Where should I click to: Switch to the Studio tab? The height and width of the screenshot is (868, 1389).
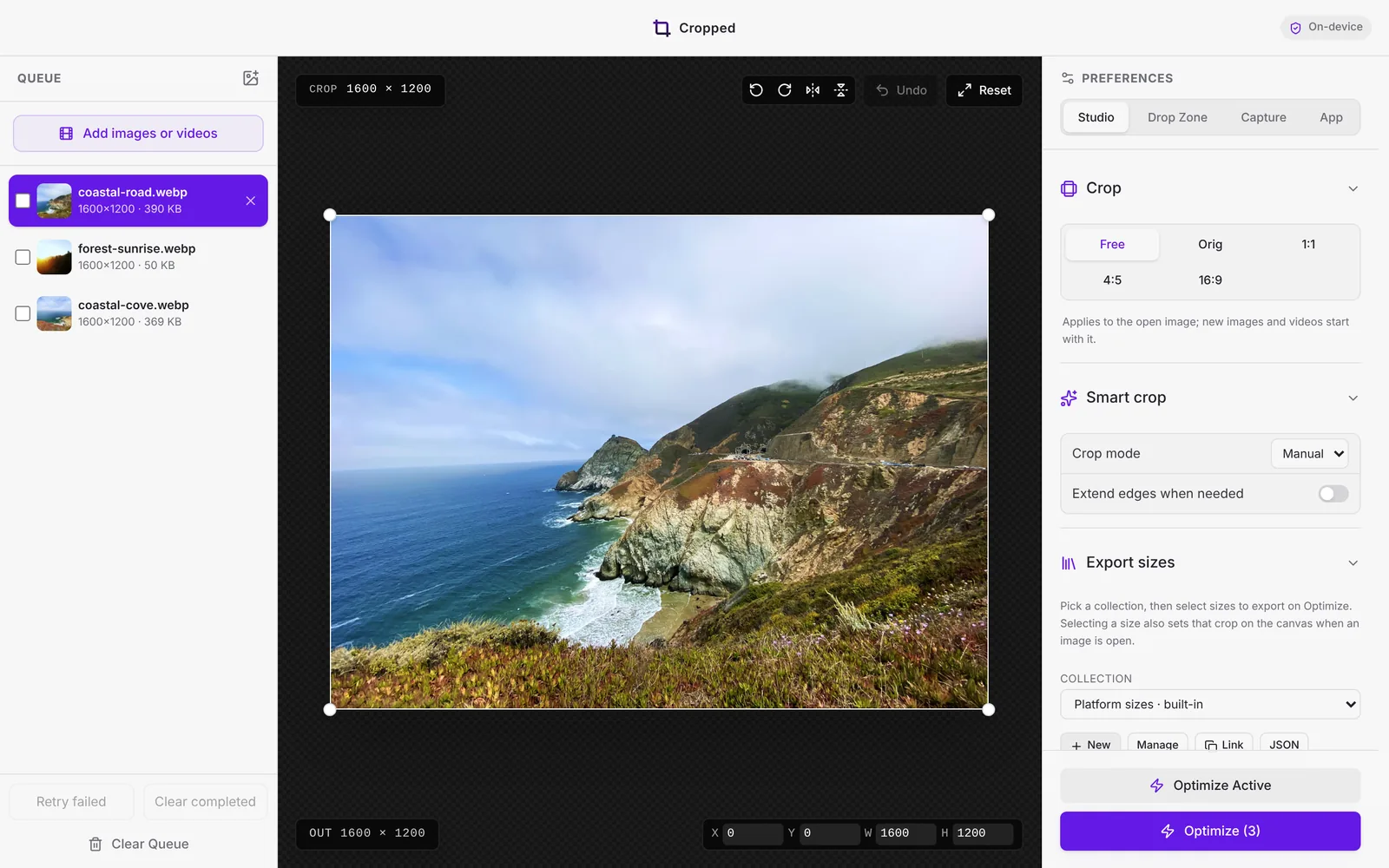[1096, 117]
